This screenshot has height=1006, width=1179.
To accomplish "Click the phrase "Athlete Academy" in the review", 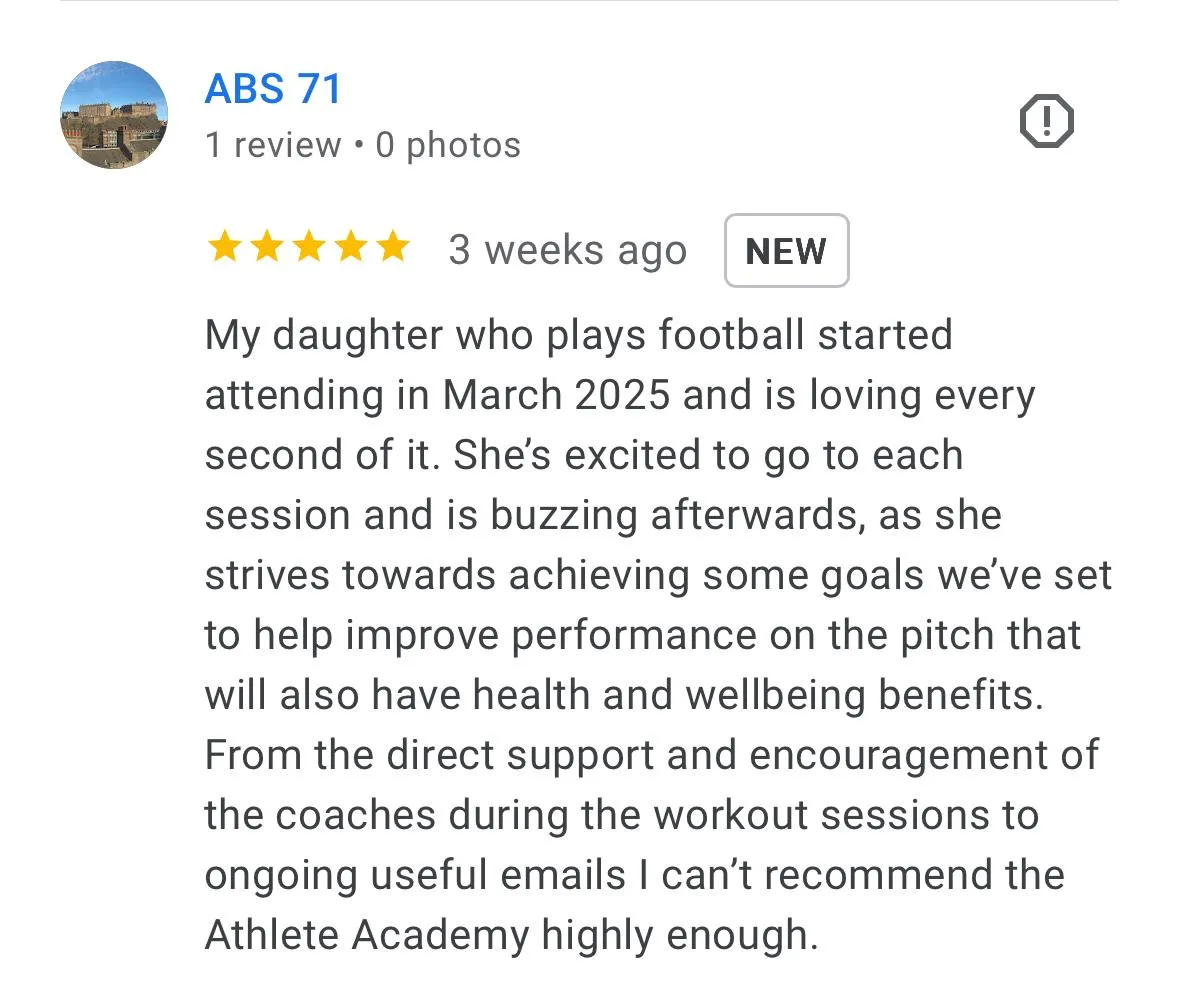I will [x=367, y=936].
